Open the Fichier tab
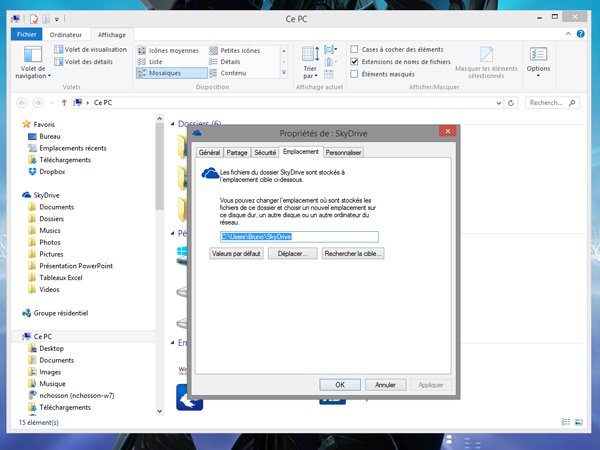600x450 pixels. click(26, 34)
